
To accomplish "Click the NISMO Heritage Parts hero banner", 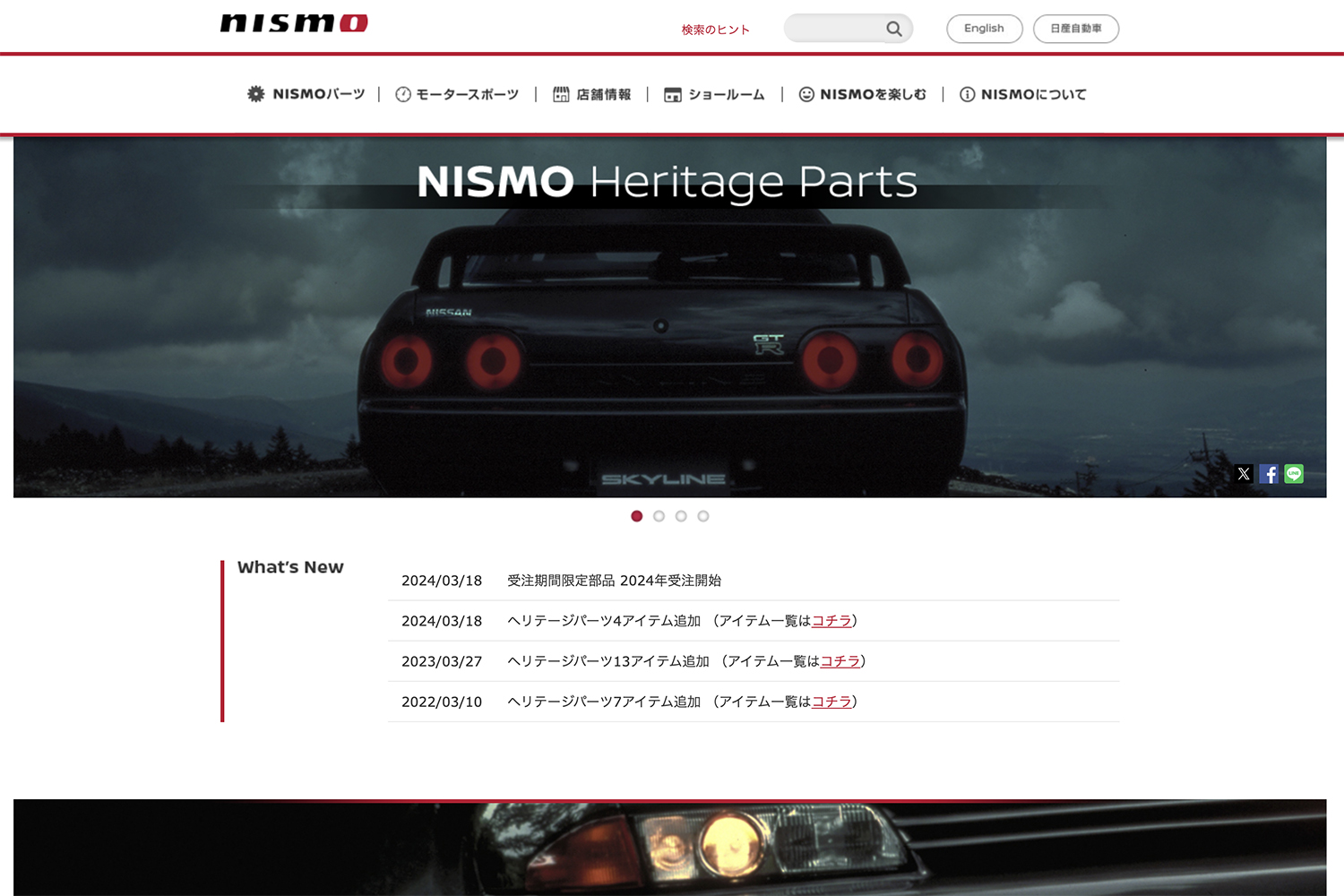I will [x=669, y=317].
